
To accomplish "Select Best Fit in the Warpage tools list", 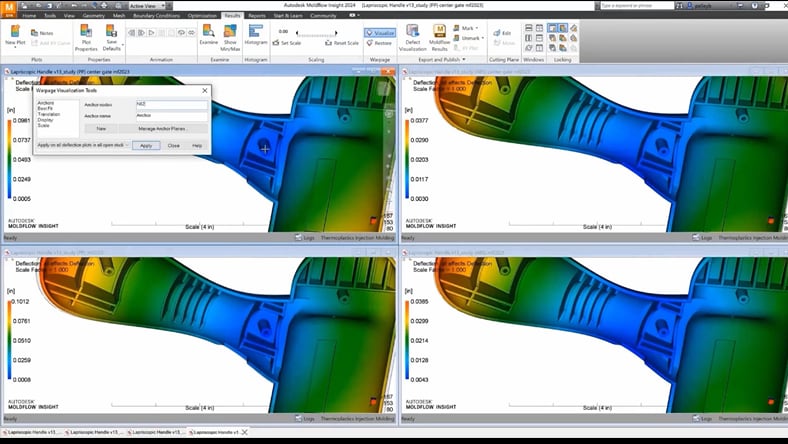I will (x=45, y=109).
